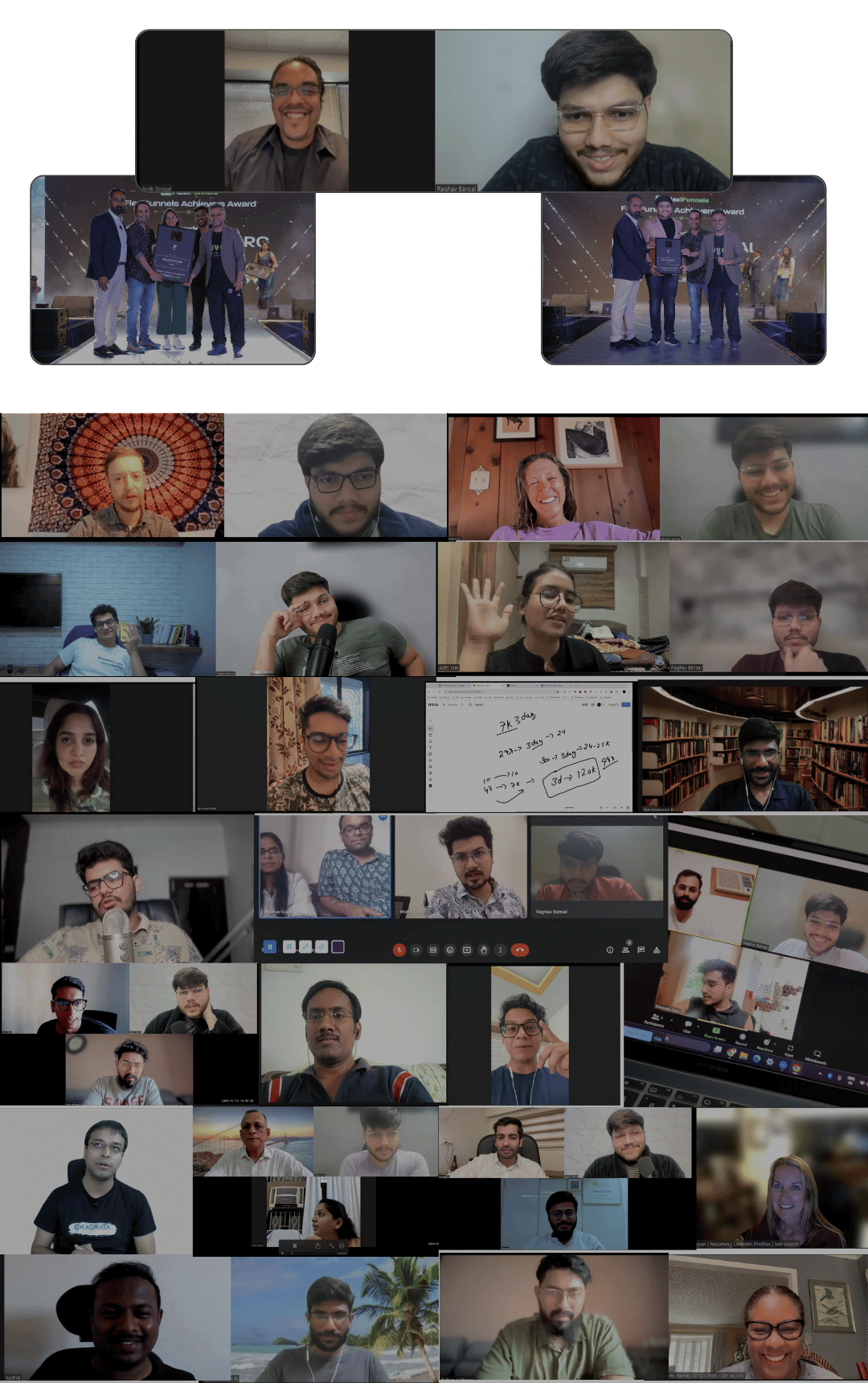Screen dimensions: 868x1383
Task: Click the Raghav Bansal name label in Meet
Action: [x=551, y=912]
